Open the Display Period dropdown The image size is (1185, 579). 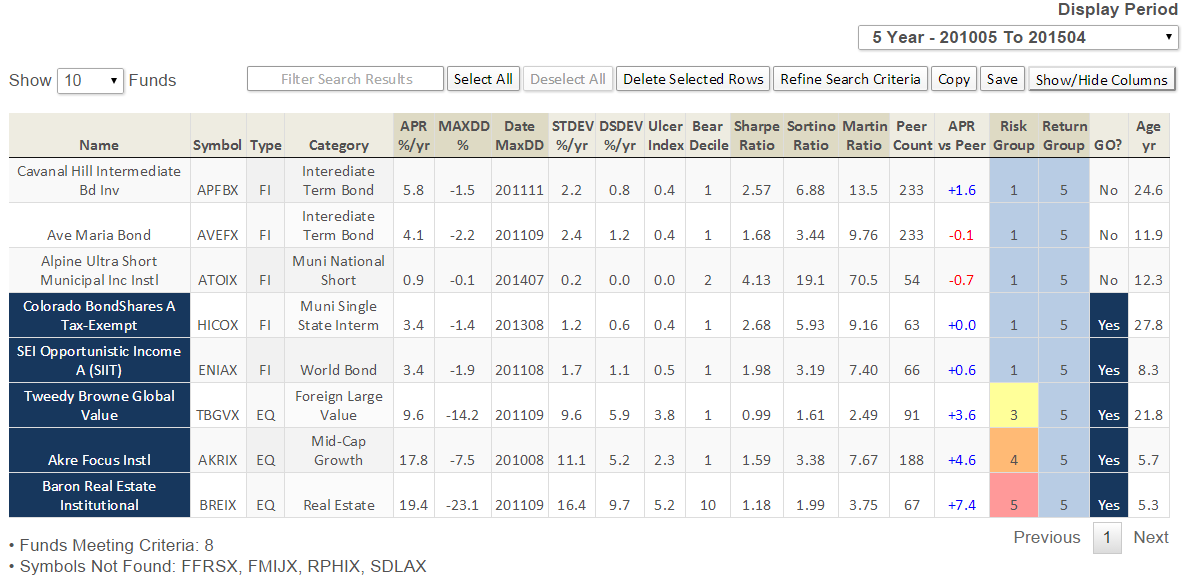point(1018,38)
